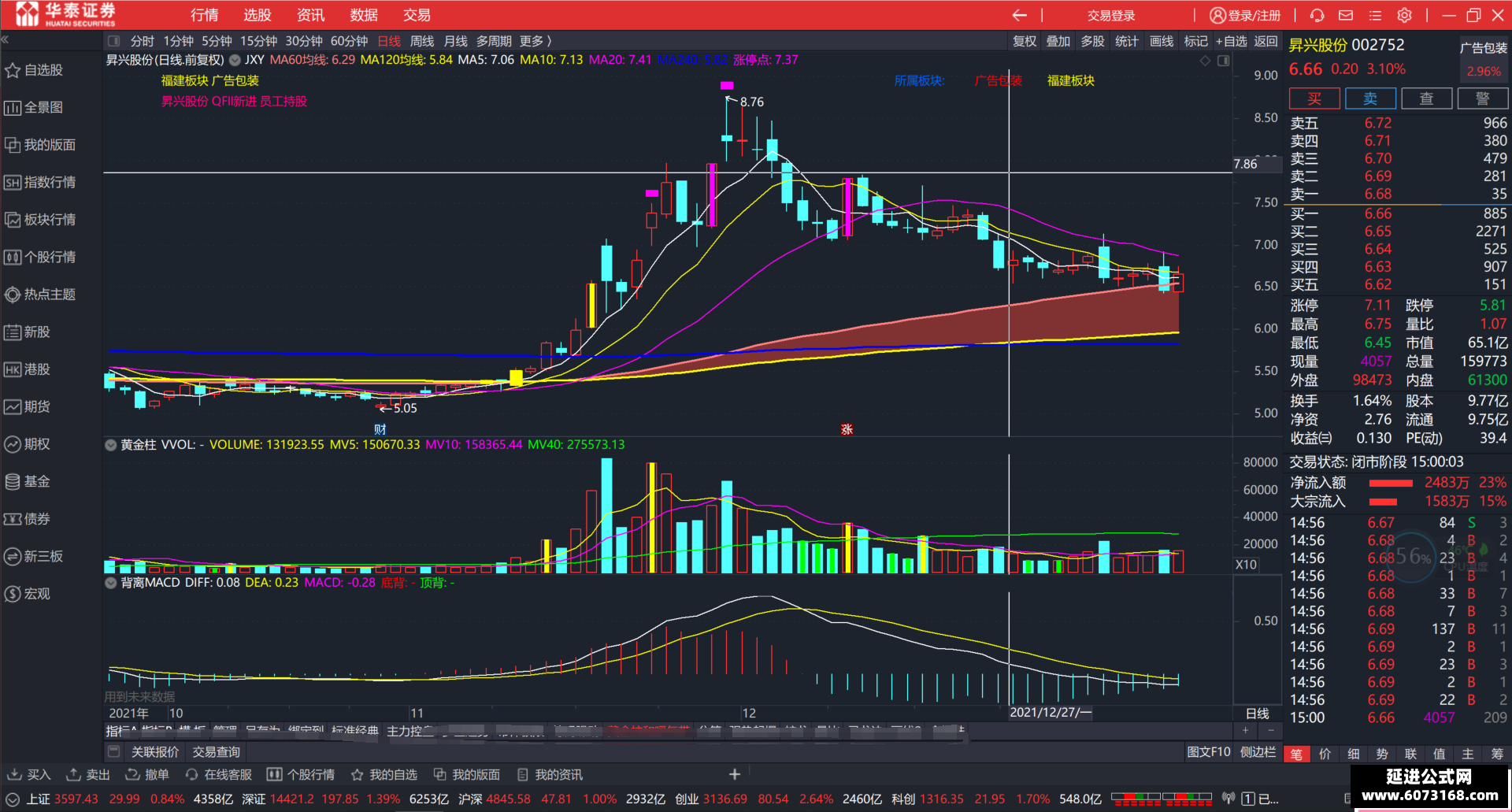Viewport: 1512px width, 812px height.
Task: Click the X10 volume scale control
Action: tap(1246, 564)
